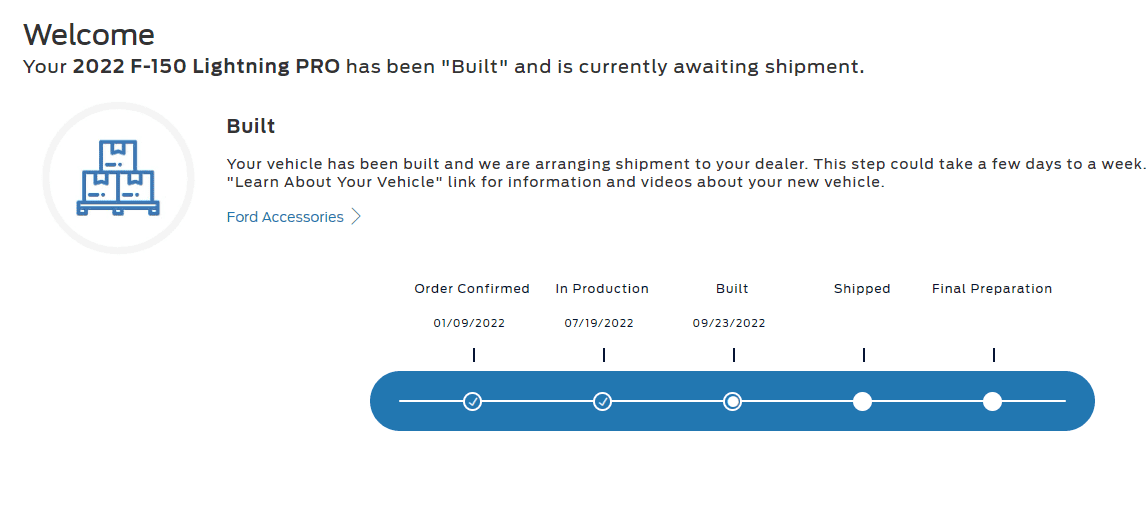The height and width of the screenshot is (505, 1148).
Task: Click the Built label above the tracker
Action: [732, 289]
